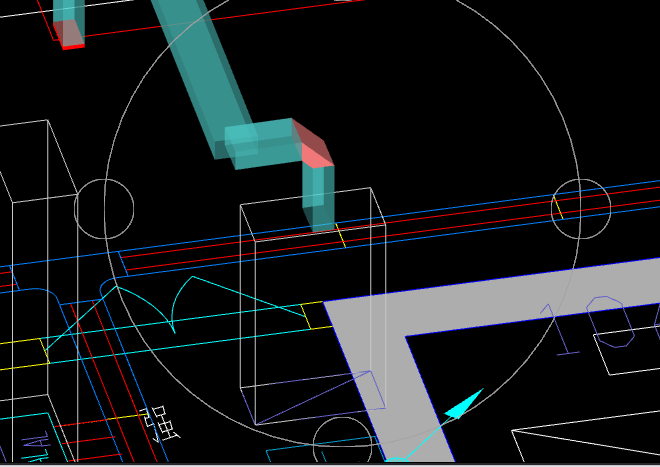This screenshot has height=467, width=660.
Task: Select the cyan arrowhead marker near the wall
Action: coord(464,404)
